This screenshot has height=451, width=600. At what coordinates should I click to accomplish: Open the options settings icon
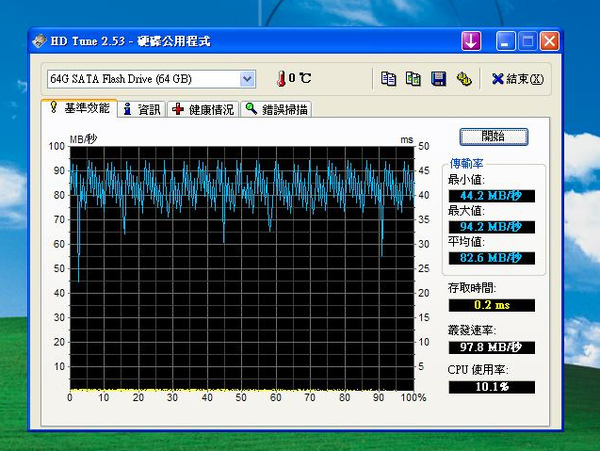point(464,79)
